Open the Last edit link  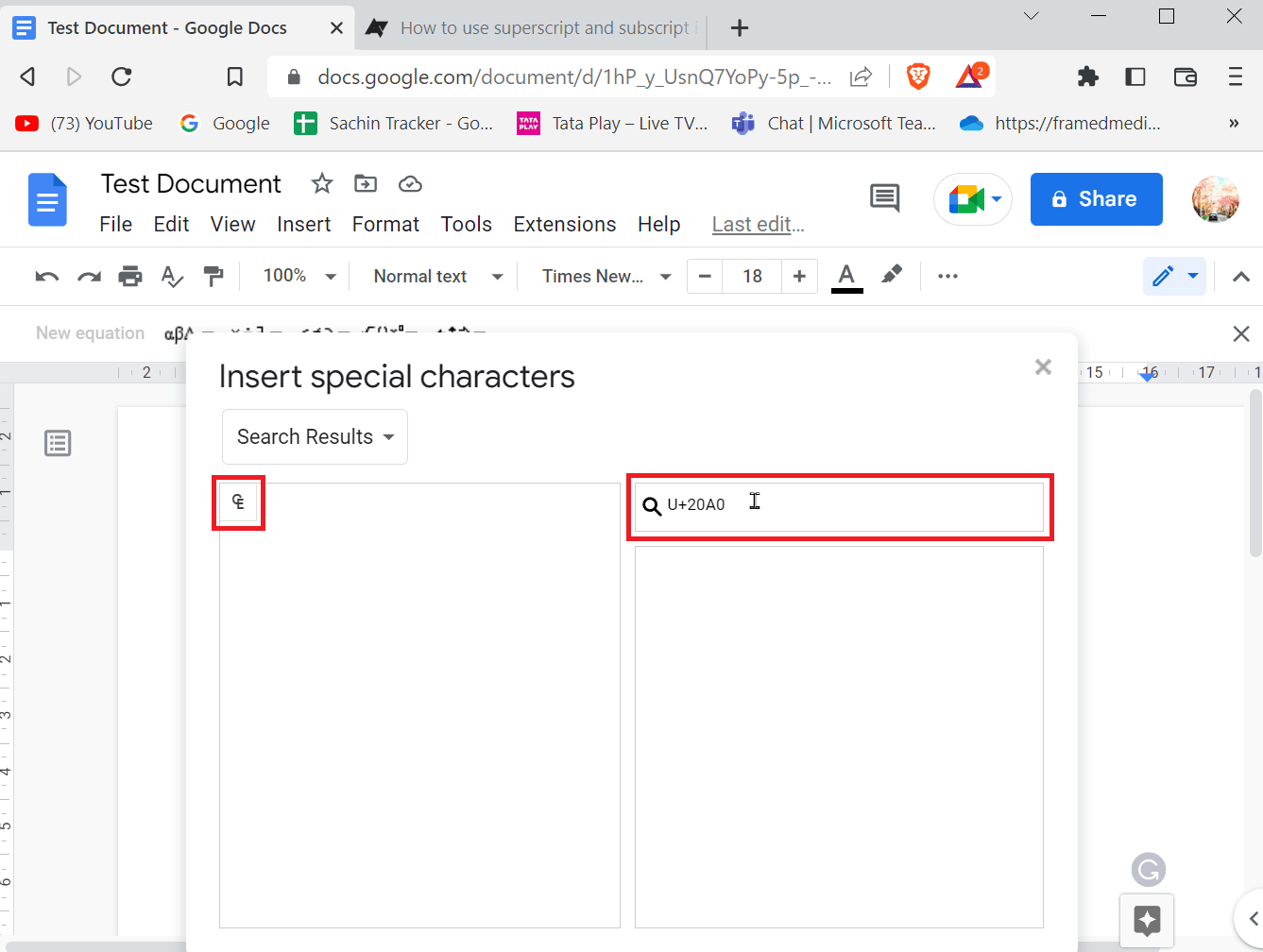pyautogui.click(x=758, y=224)
